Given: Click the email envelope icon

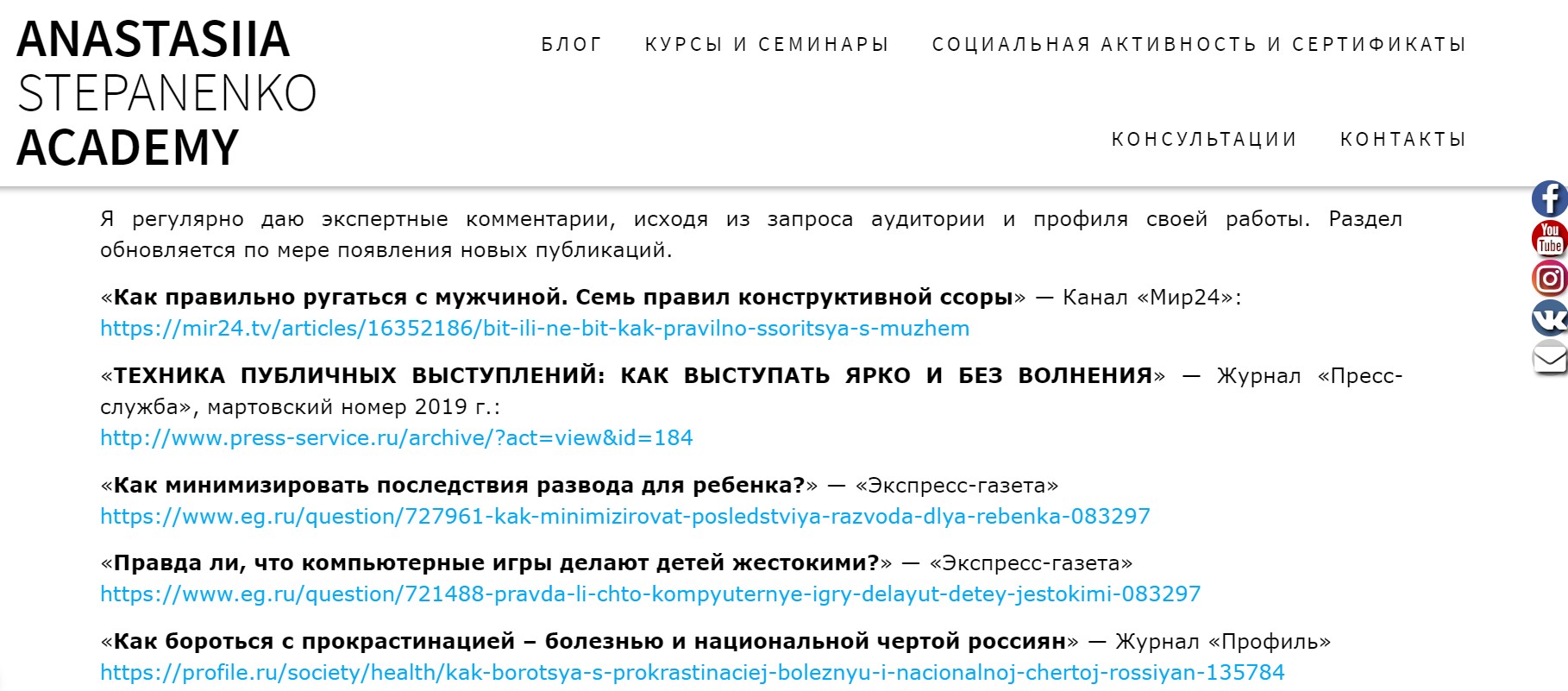Looking at the screenshot, I should tap(1549, 358).
